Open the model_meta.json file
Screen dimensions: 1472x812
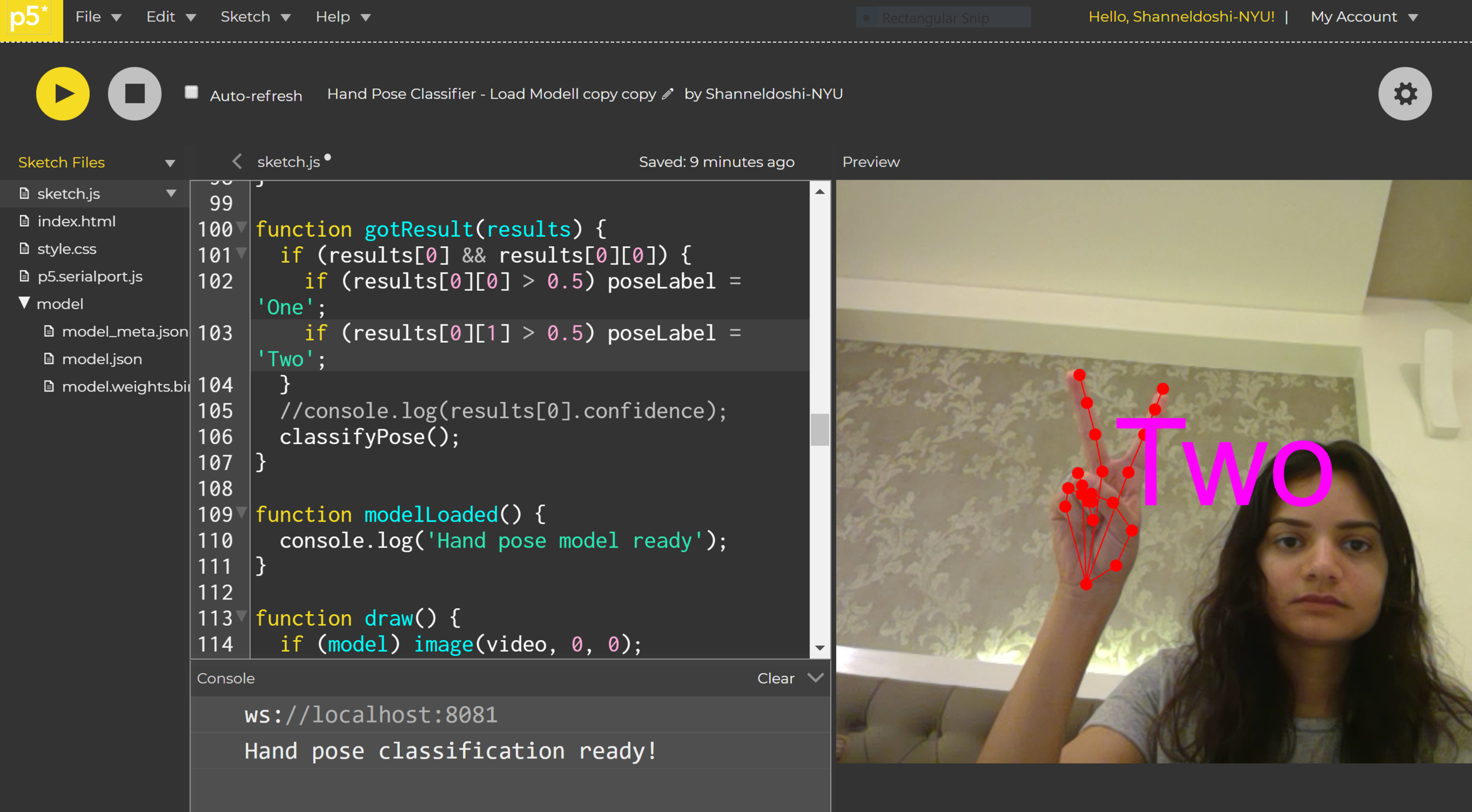[124, 331]
